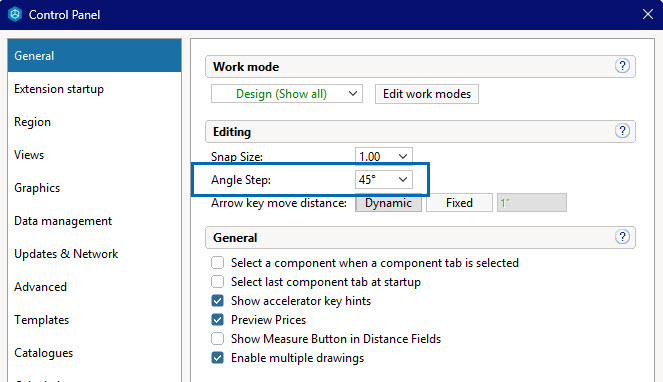Close the Control Panel window

[648, 14]
